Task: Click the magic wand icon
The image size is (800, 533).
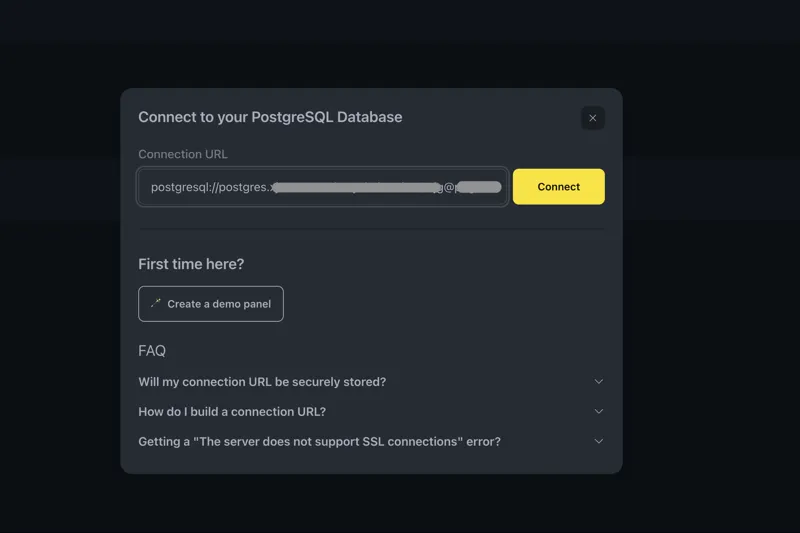Action: [156, 303]
